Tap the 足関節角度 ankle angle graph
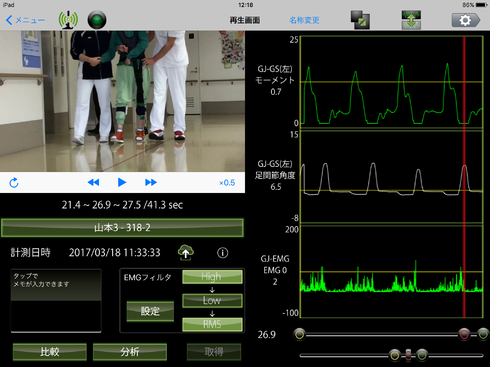Viewport: 490px width, 367px height. pos(391,176)
